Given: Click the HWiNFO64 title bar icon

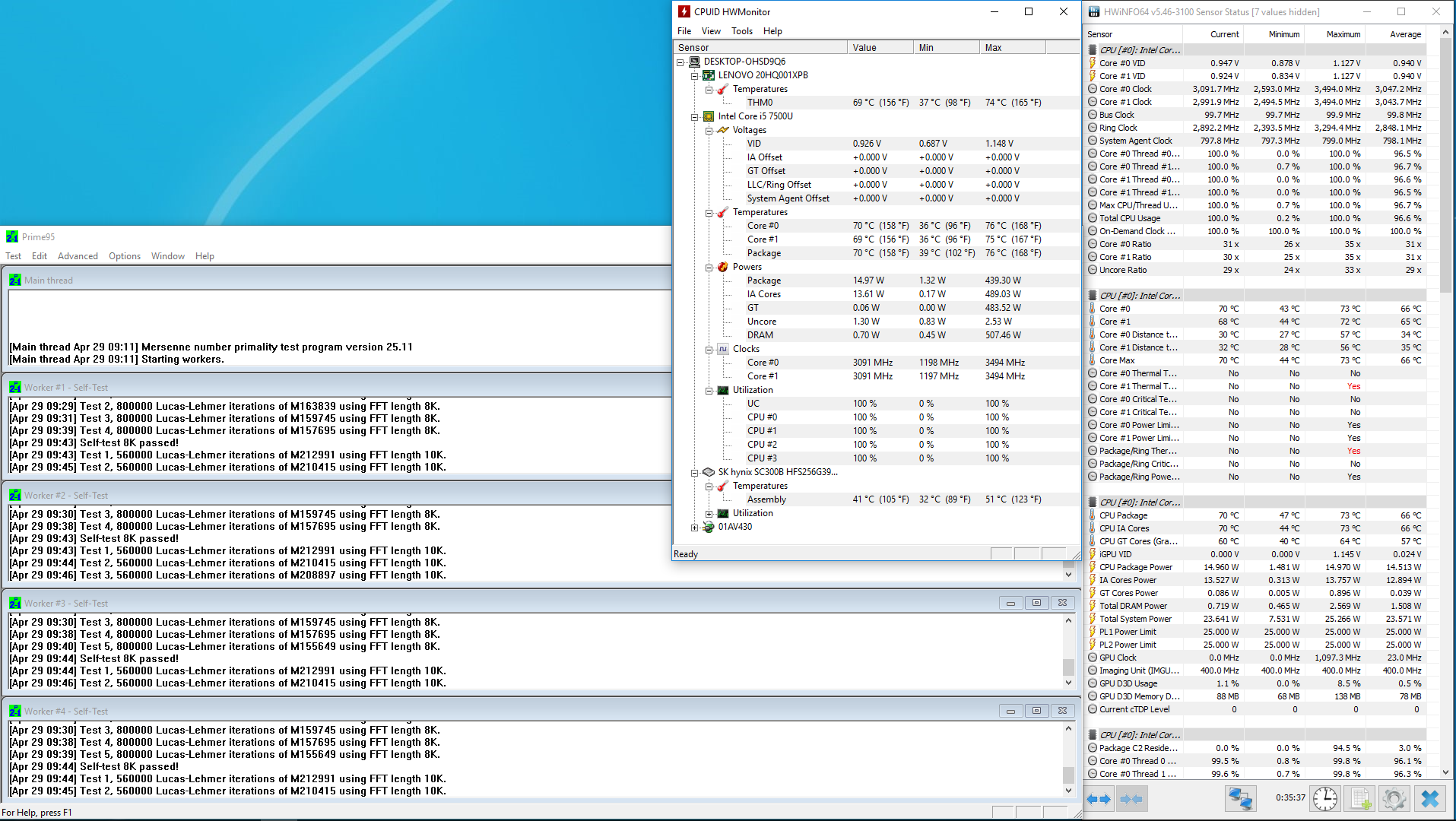Looking at the screenshot, I should (x=1094, y=11).
